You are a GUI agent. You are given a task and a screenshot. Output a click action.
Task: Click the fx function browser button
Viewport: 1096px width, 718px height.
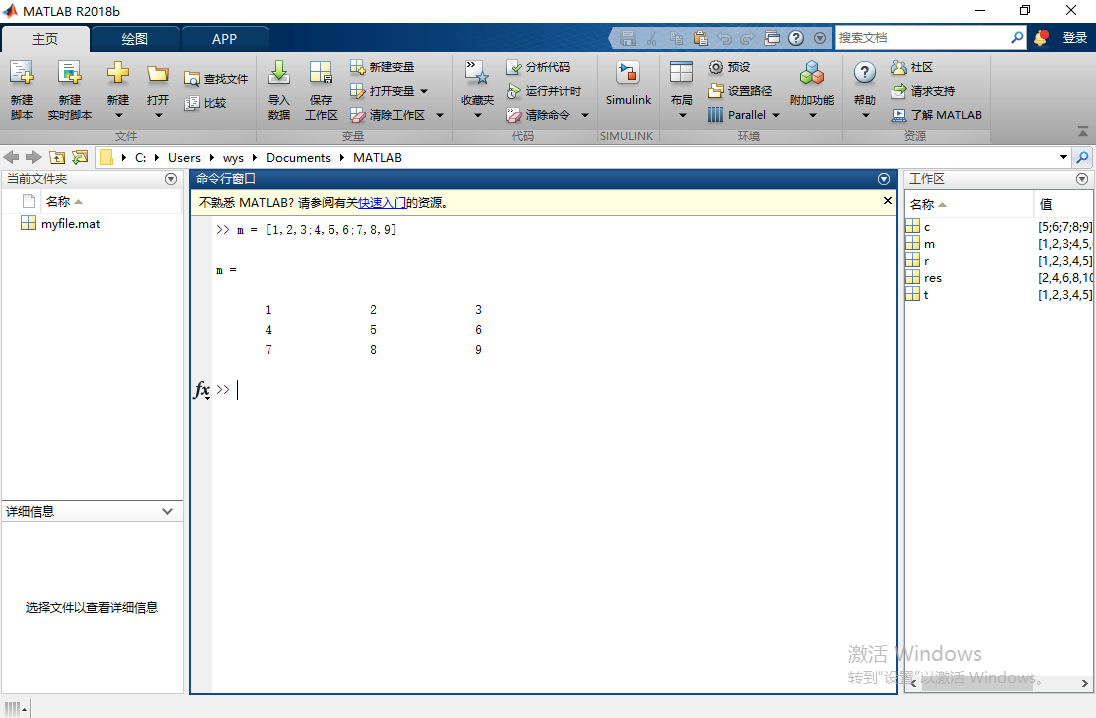[x=201, y=389]
